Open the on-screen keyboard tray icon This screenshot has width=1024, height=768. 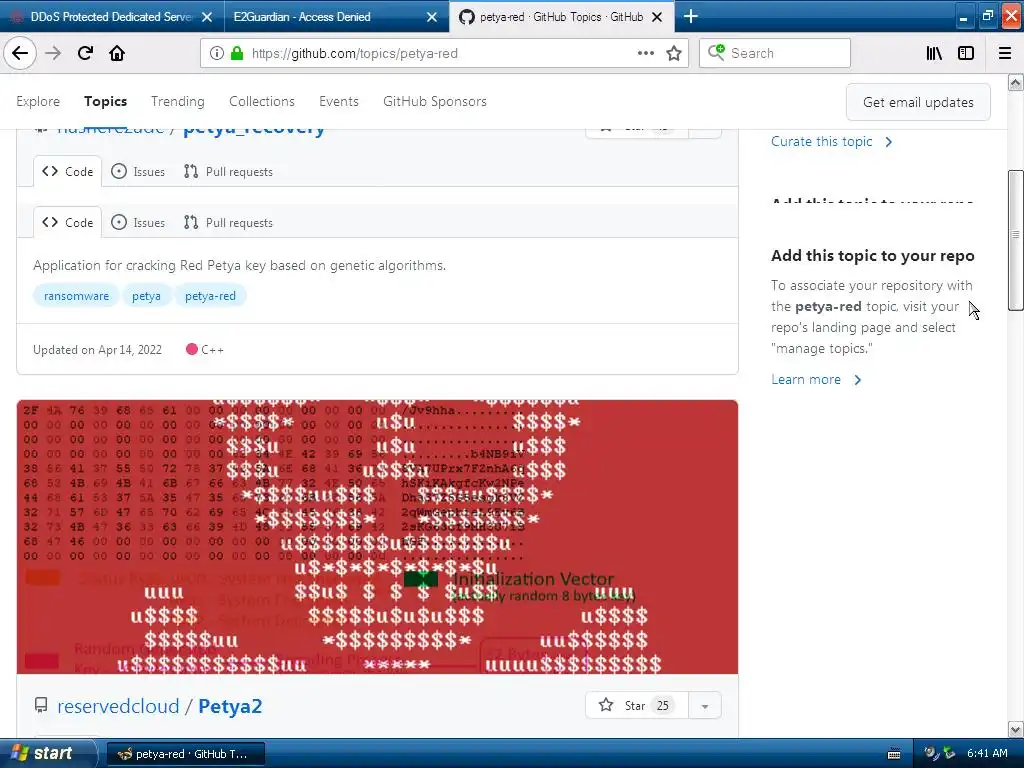894,754
